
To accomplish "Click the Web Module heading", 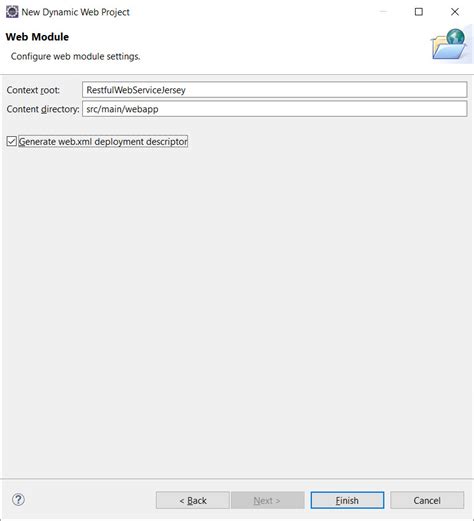I will [x=37, y=37].
